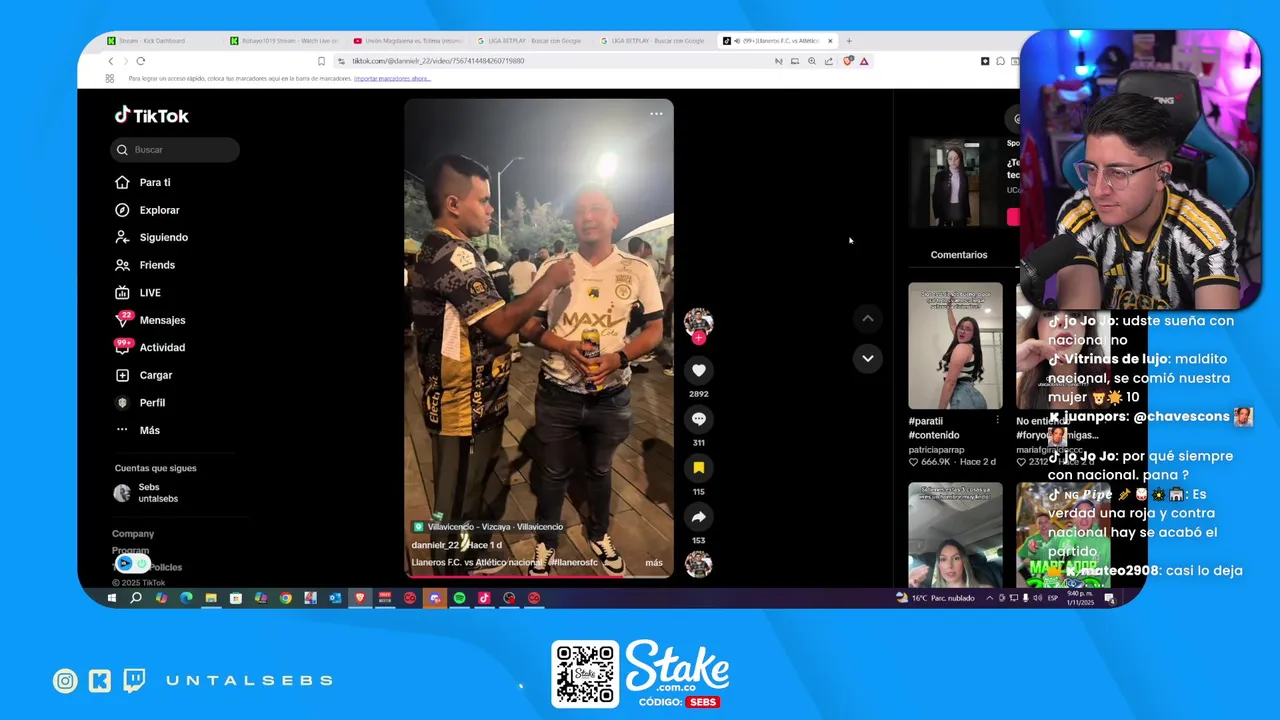1280x720 pixels.
Task: Go to next video with down chevron
Action: point(868,358)
